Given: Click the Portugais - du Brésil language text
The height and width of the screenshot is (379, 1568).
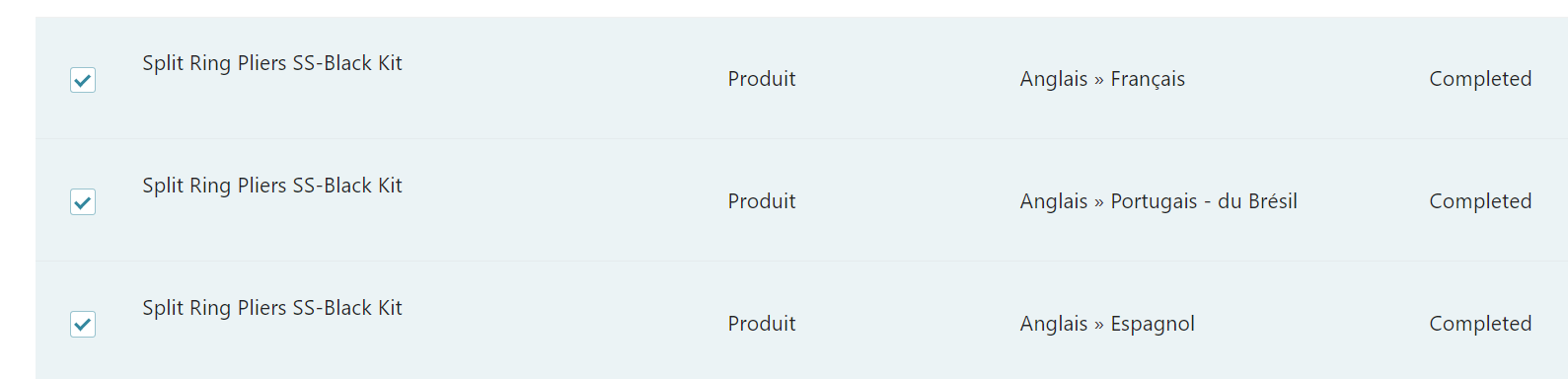Looking at the screenshot, I should click(1204, 202).
